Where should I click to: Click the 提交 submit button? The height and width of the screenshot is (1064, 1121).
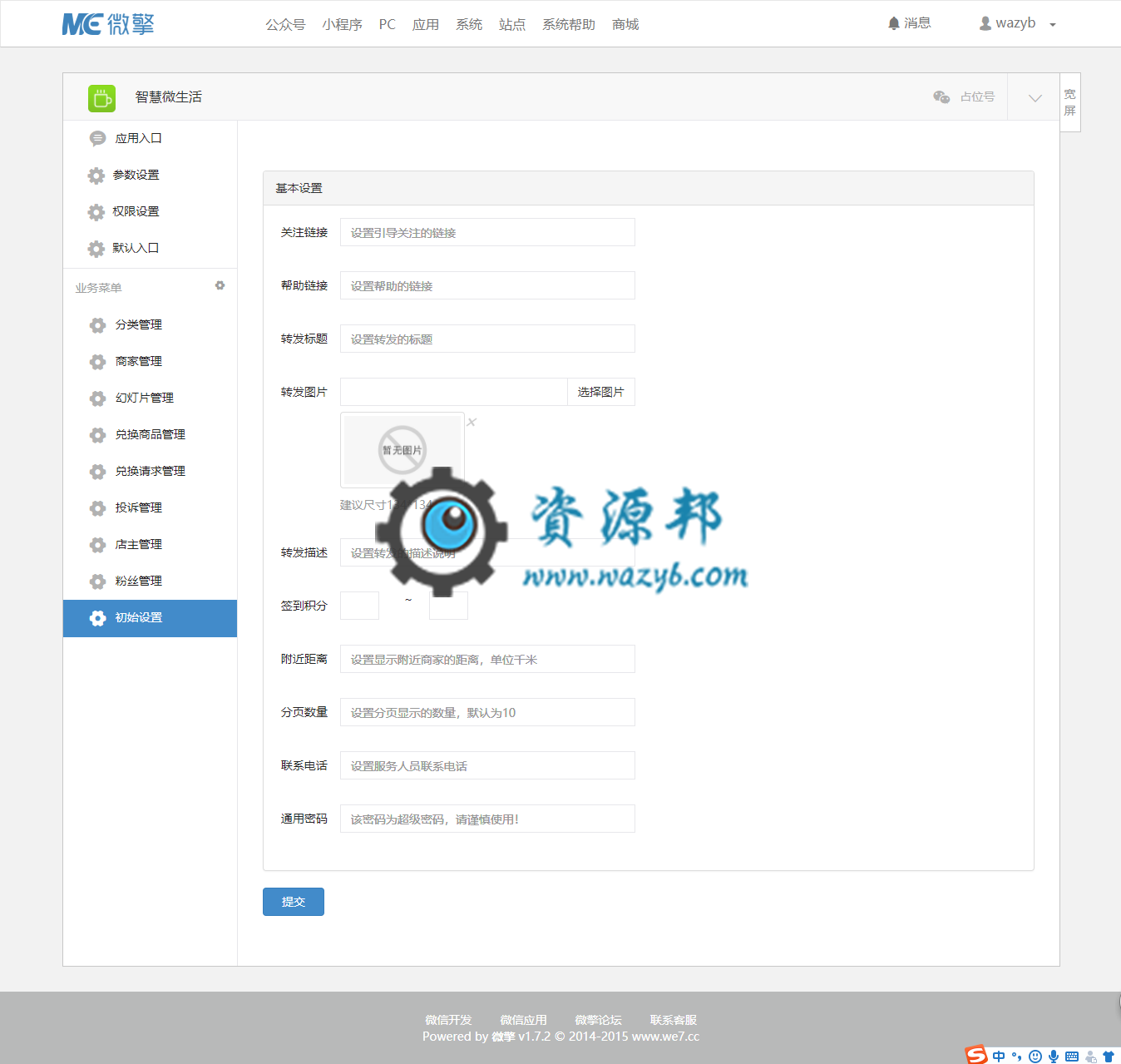point(294,902)
